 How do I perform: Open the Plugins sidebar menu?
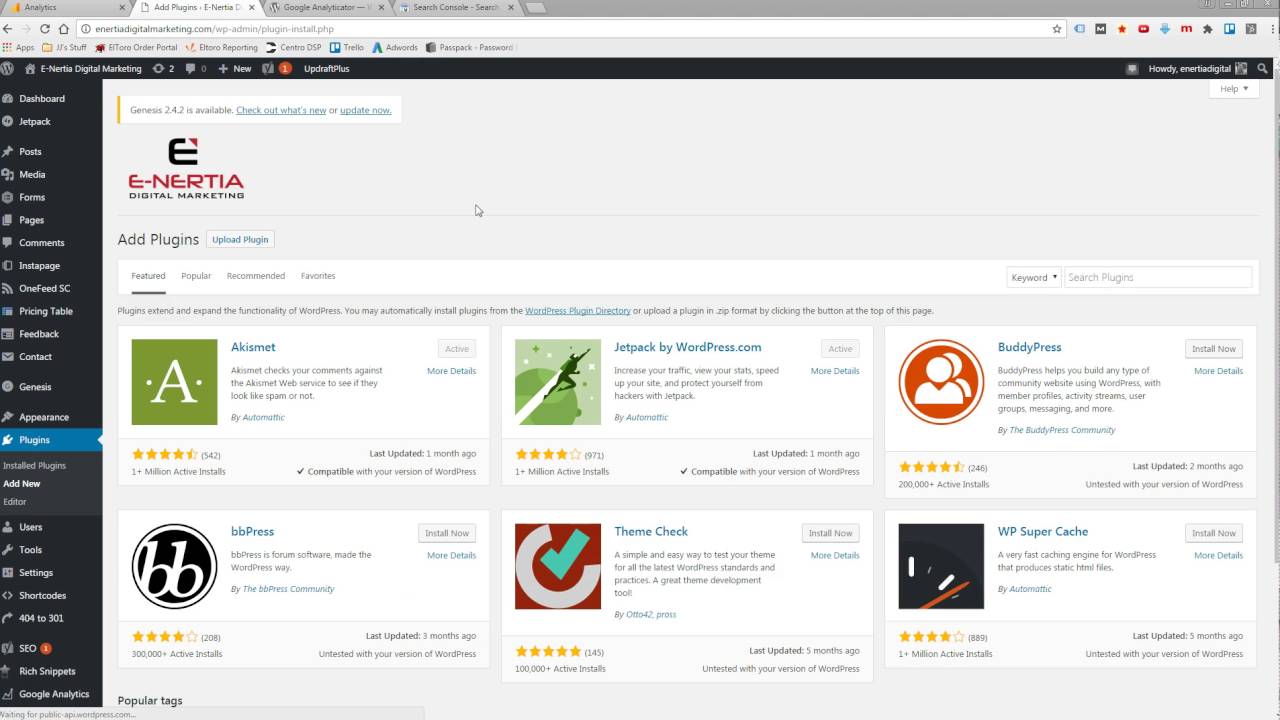pos(51,440)
